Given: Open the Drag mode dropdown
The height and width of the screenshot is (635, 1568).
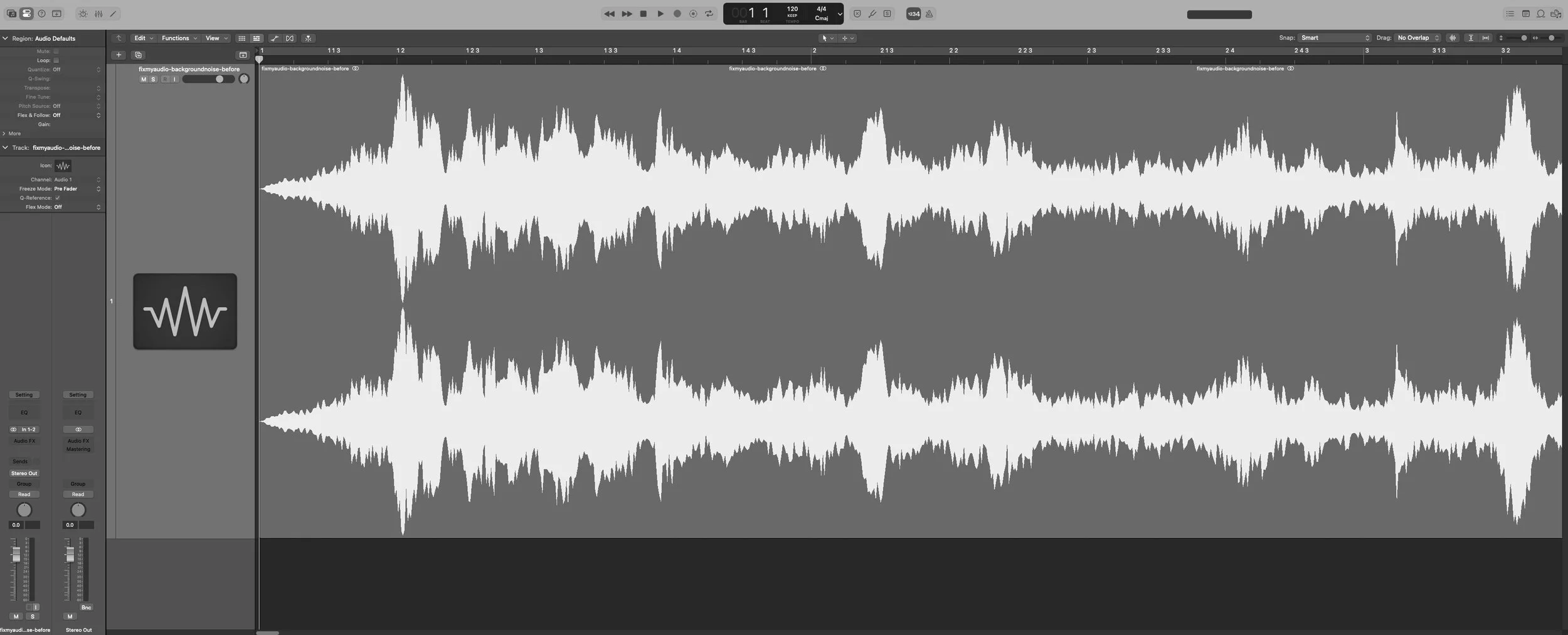Looking at the screenshot, I should [x=1418, y=38].
